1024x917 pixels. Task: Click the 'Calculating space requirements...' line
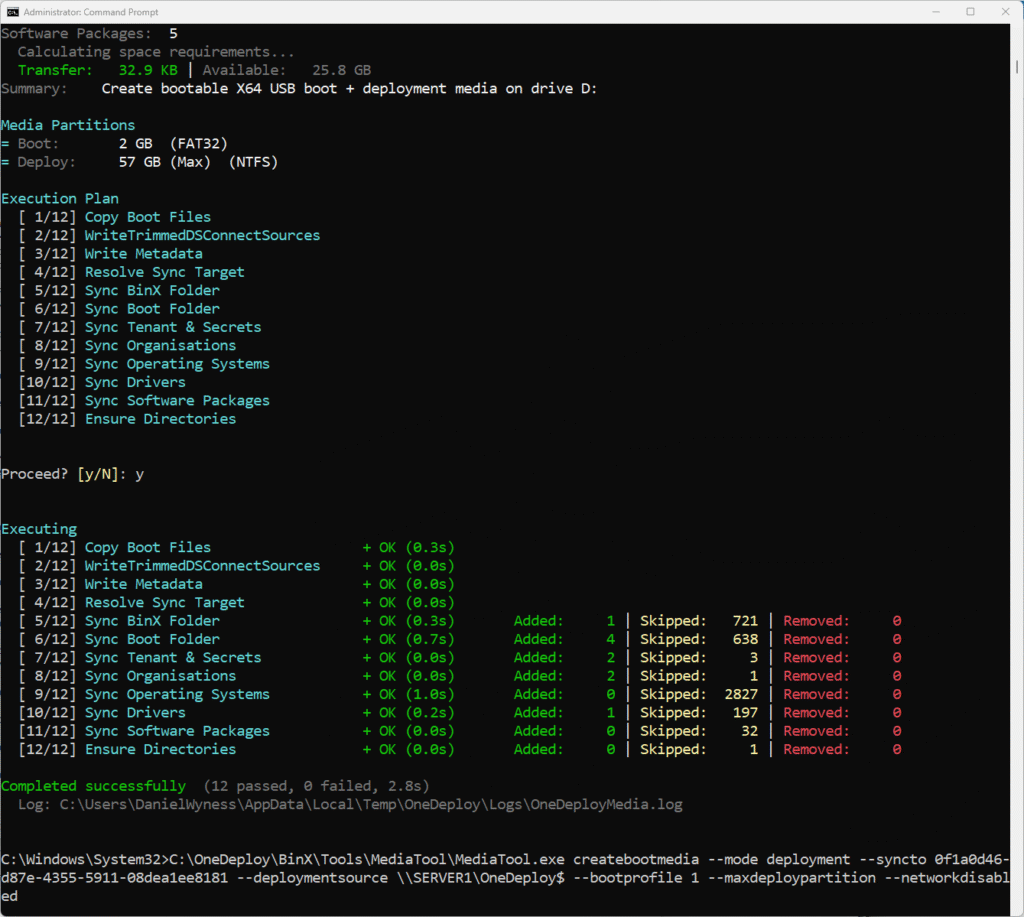tap(156, 52)
